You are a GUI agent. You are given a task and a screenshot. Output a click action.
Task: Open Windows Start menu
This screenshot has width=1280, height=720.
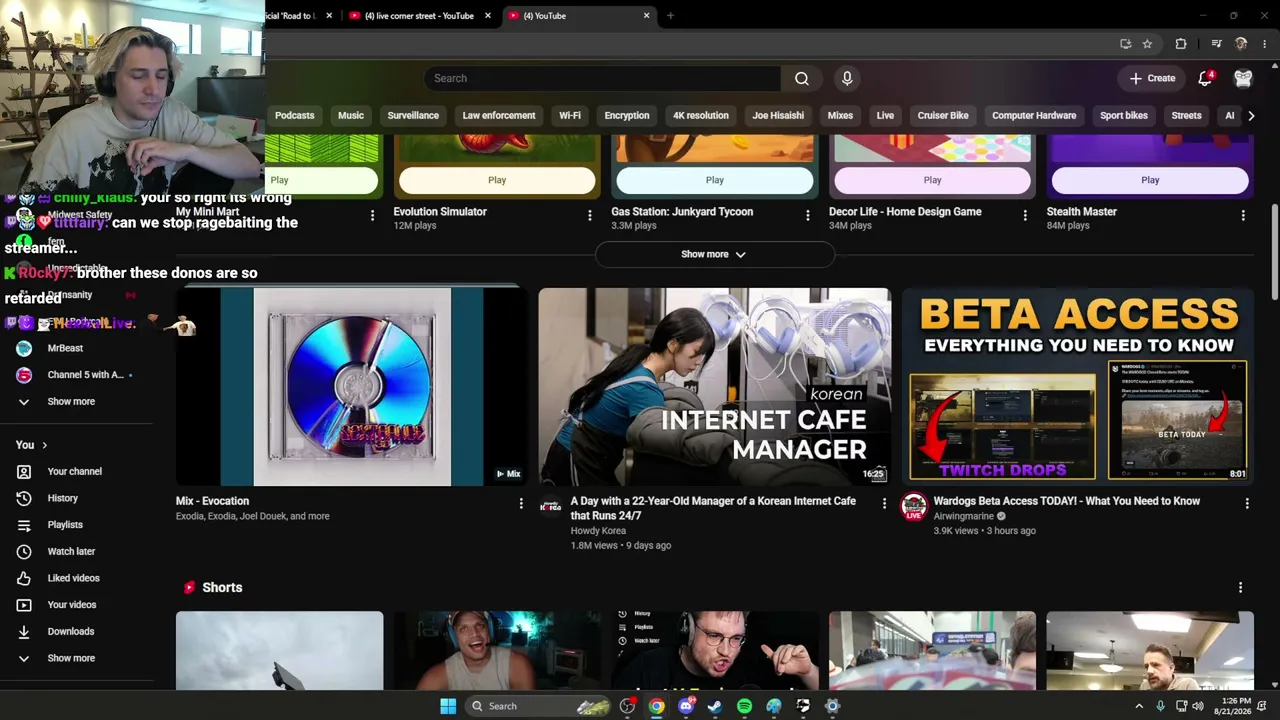(x=448, y=706)
